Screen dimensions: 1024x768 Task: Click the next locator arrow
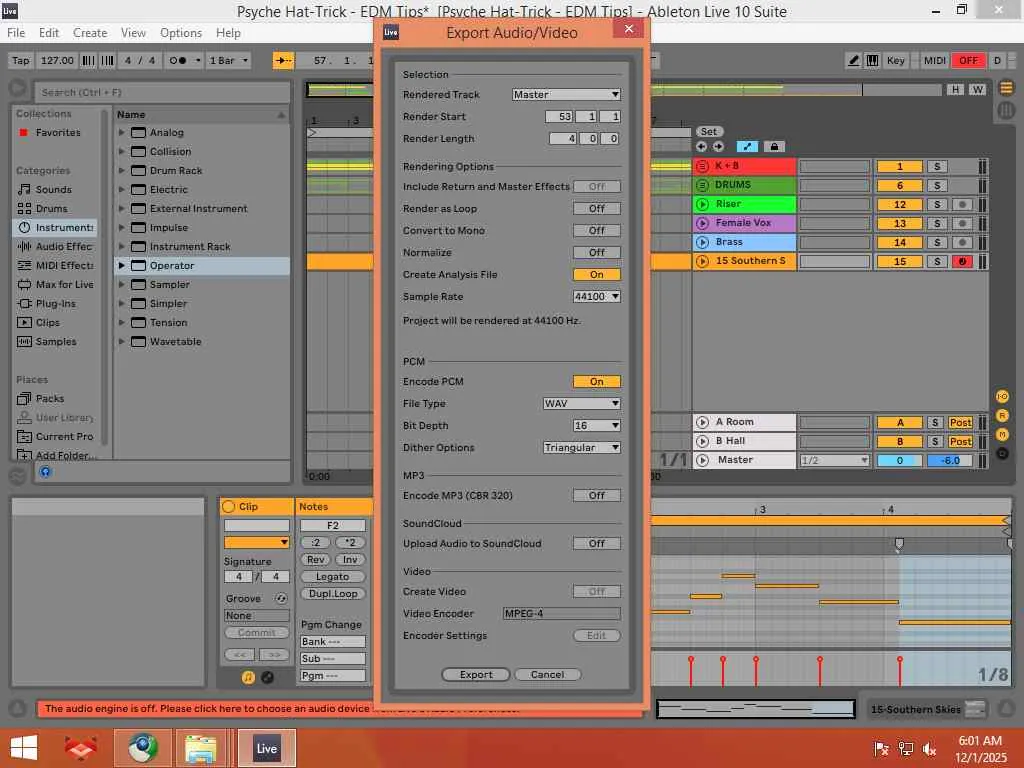(718, 146)
